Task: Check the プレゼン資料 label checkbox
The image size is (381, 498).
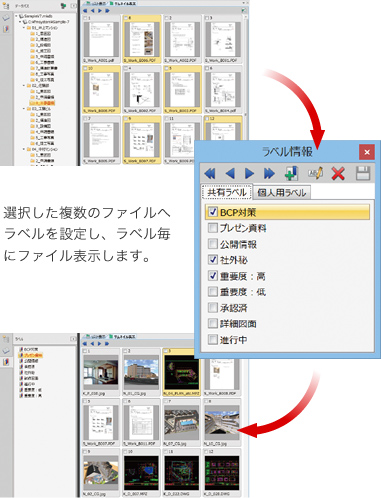Action: [x=213, y=228]
